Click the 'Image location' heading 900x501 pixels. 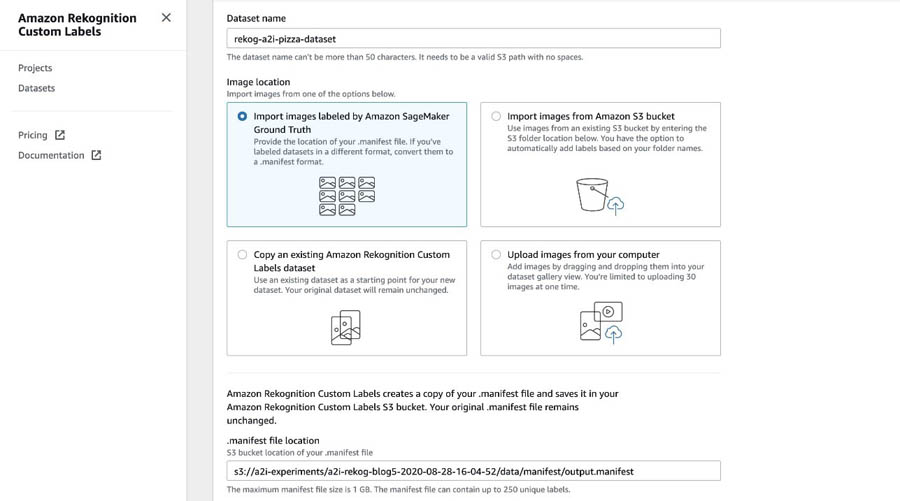258,81
